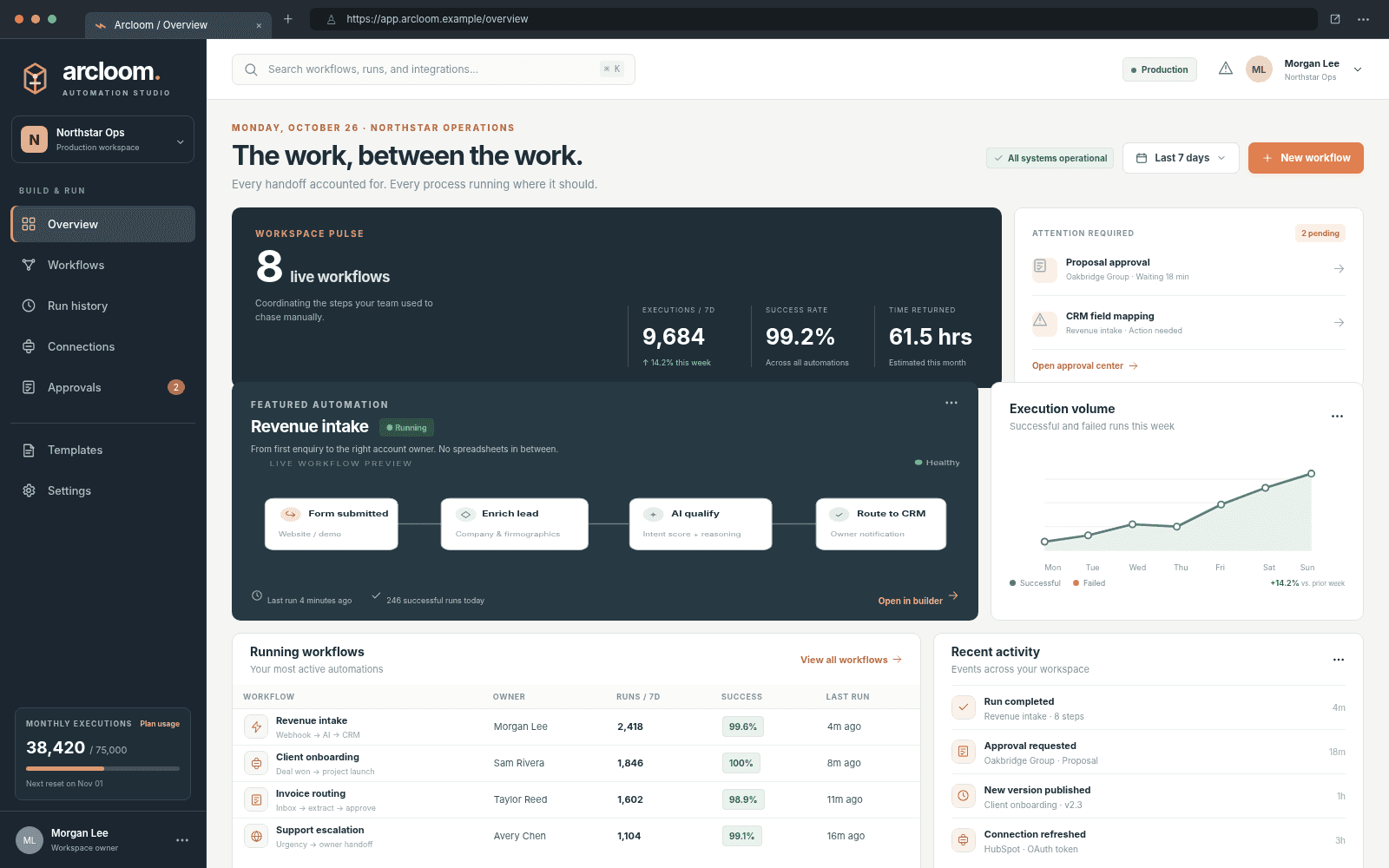Open Proposal approval via its arrow
The width and height of the screenshot is (1389, 868).
tap(1339, 269)
